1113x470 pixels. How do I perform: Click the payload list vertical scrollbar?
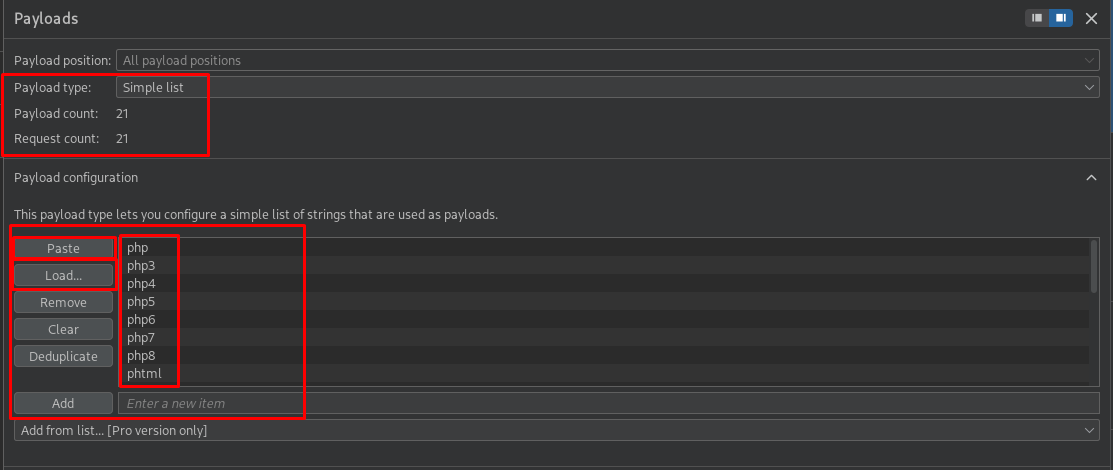click(x=1094, y=266)
